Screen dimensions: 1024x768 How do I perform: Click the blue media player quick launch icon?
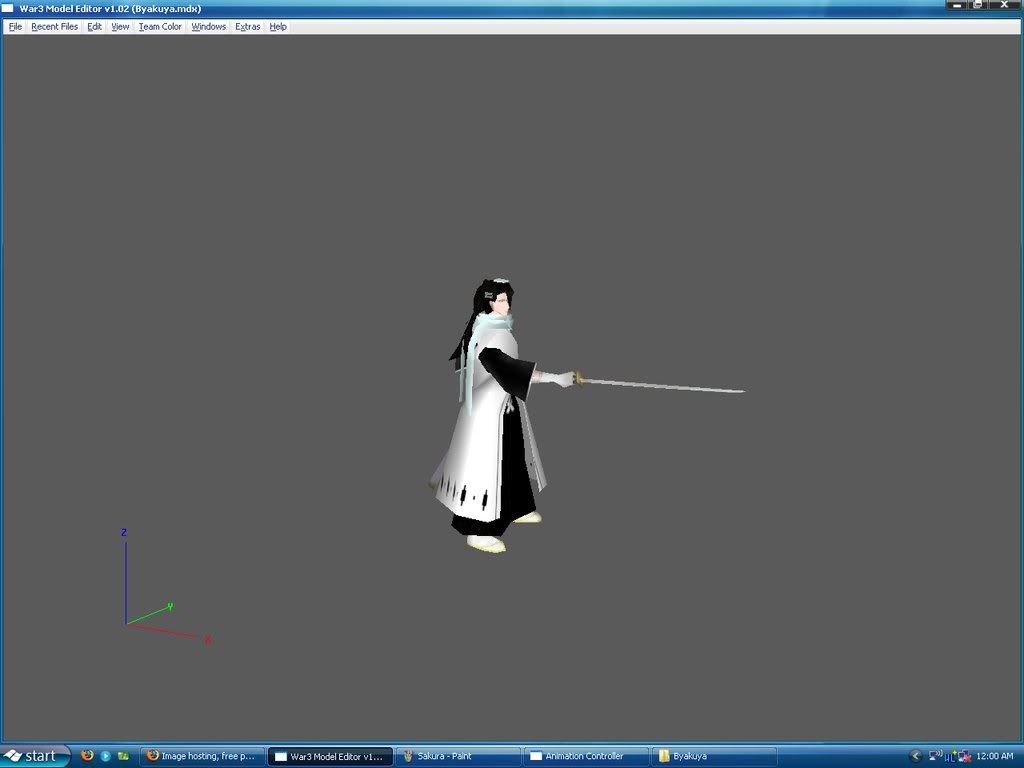point(105,756)
